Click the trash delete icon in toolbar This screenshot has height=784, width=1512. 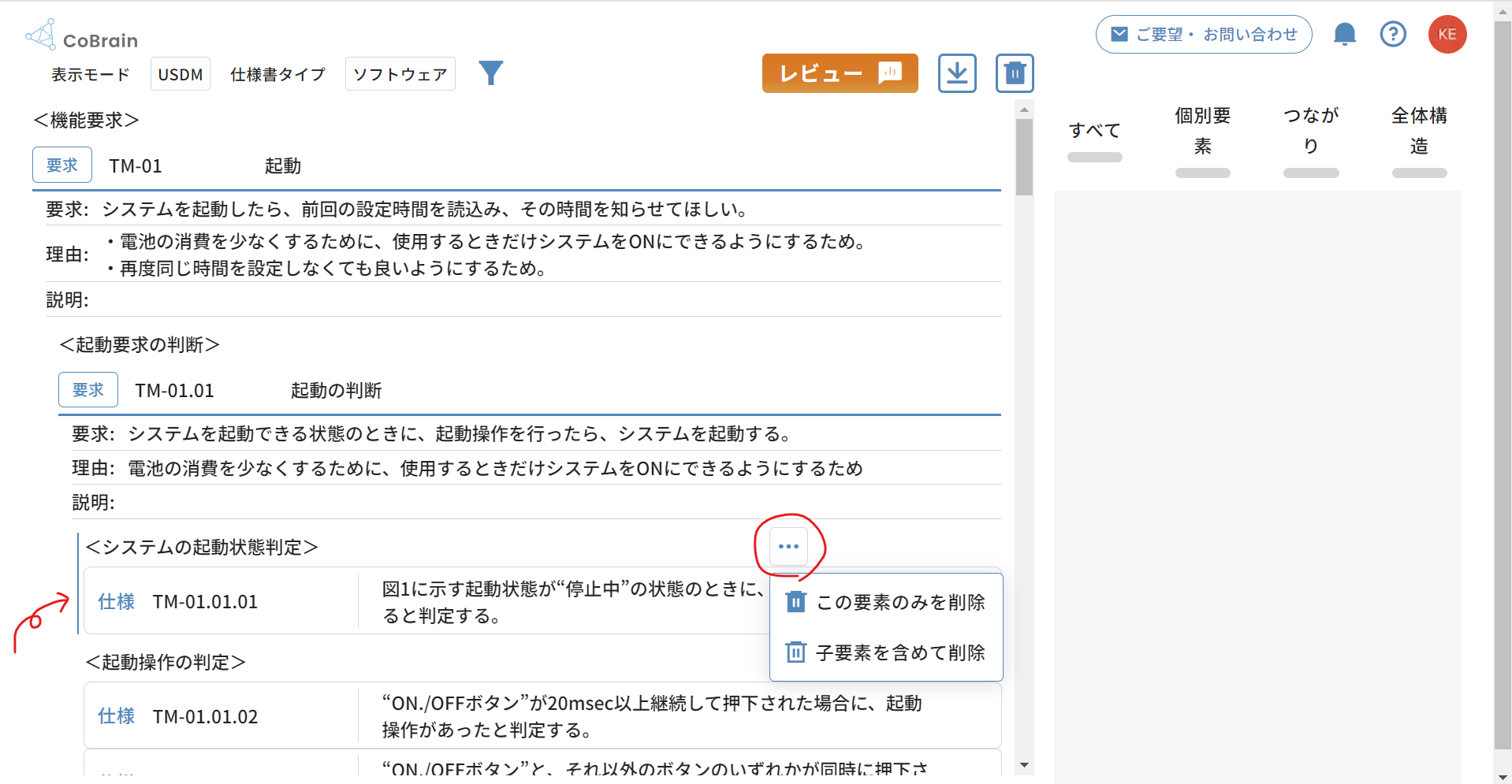click(x=1015, y=73)
